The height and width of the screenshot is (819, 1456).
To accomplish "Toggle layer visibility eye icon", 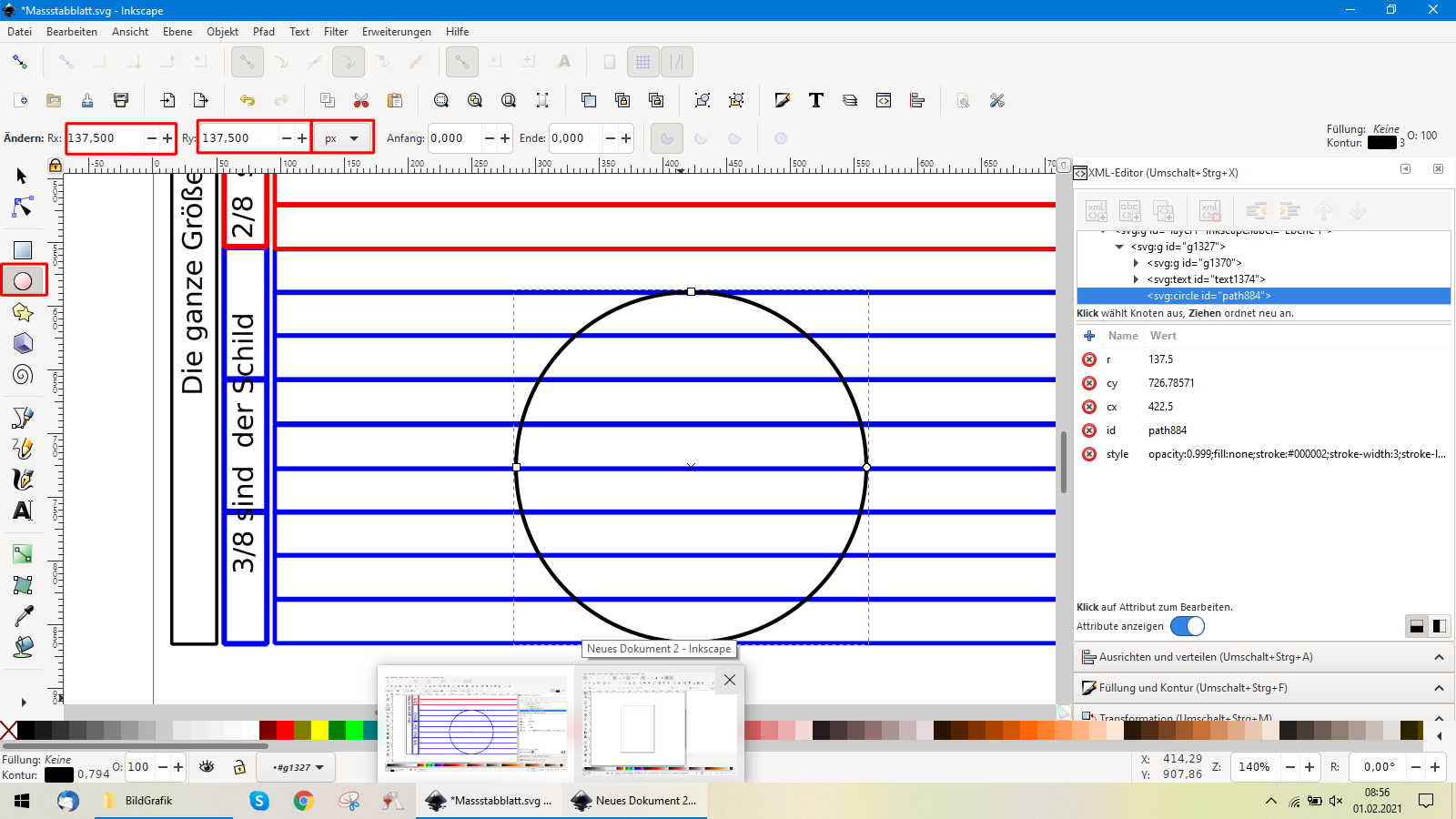I will click(207, 767).
